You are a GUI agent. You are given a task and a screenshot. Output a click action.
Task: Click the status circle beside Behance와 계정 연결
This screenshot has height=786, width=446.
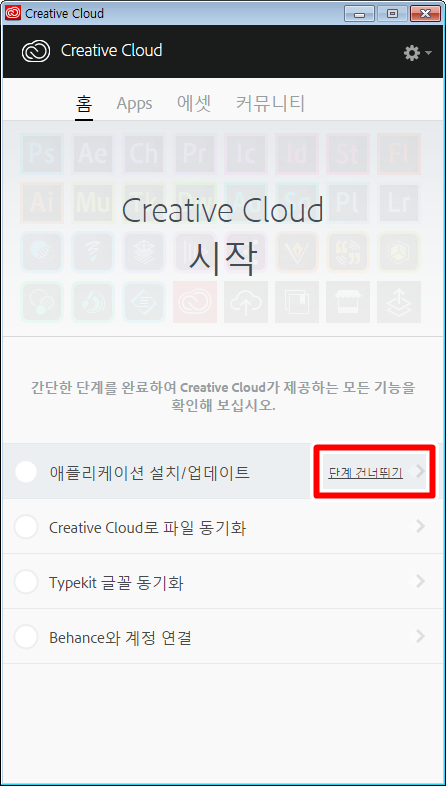26,637
